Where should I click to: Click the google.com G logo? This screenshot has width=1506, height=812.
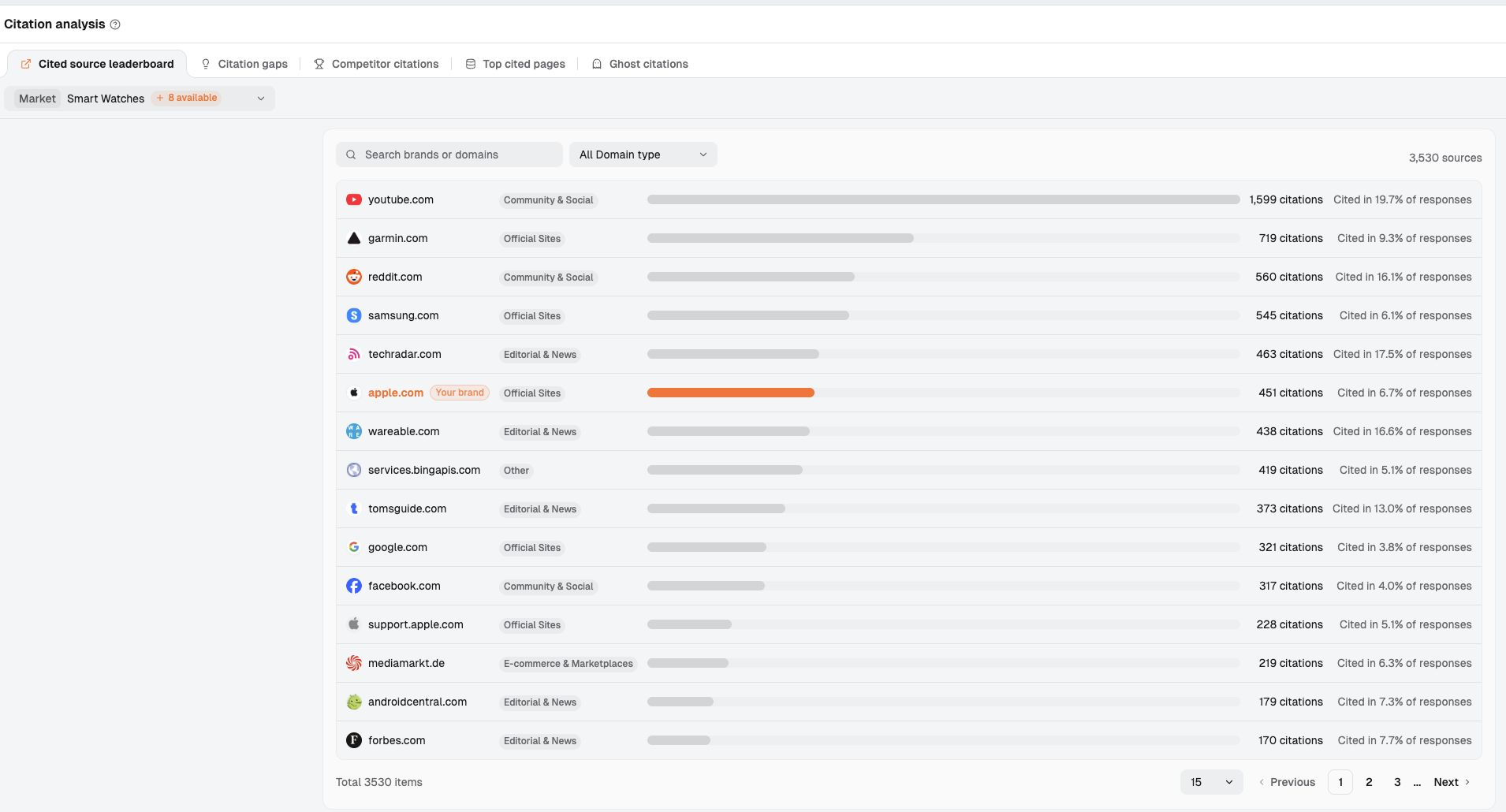(x=354, y=548)
